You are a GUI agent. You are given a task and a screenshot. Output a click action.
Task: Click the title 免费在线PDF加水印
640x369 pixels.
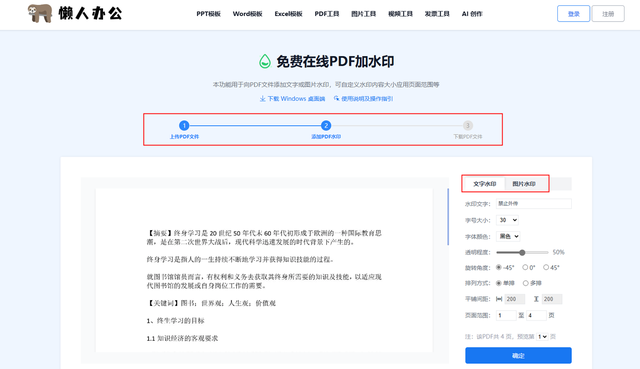tap(335, 62)
